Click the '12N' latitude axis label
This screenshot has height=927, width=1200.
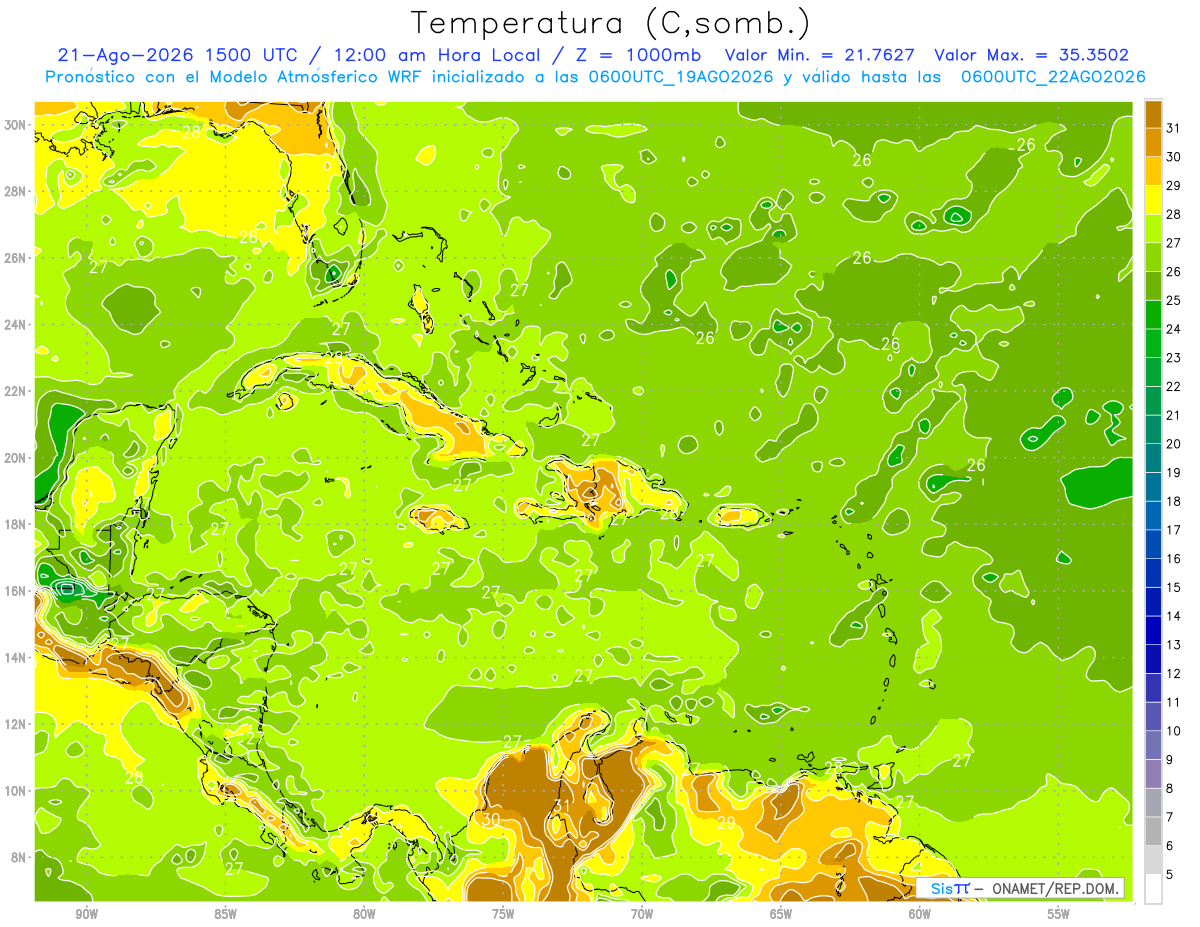pyautogui.click(x=16, y=723)
